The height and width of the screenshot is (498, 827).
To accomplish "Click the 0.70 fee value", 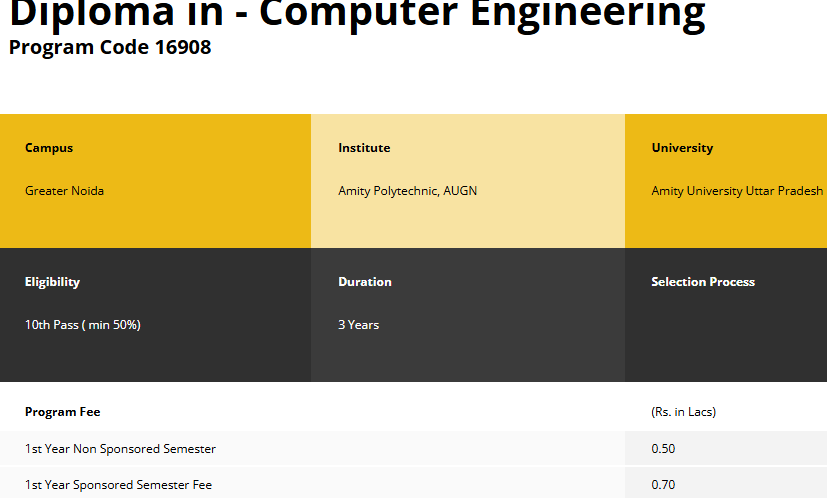I will coord(663,485).
